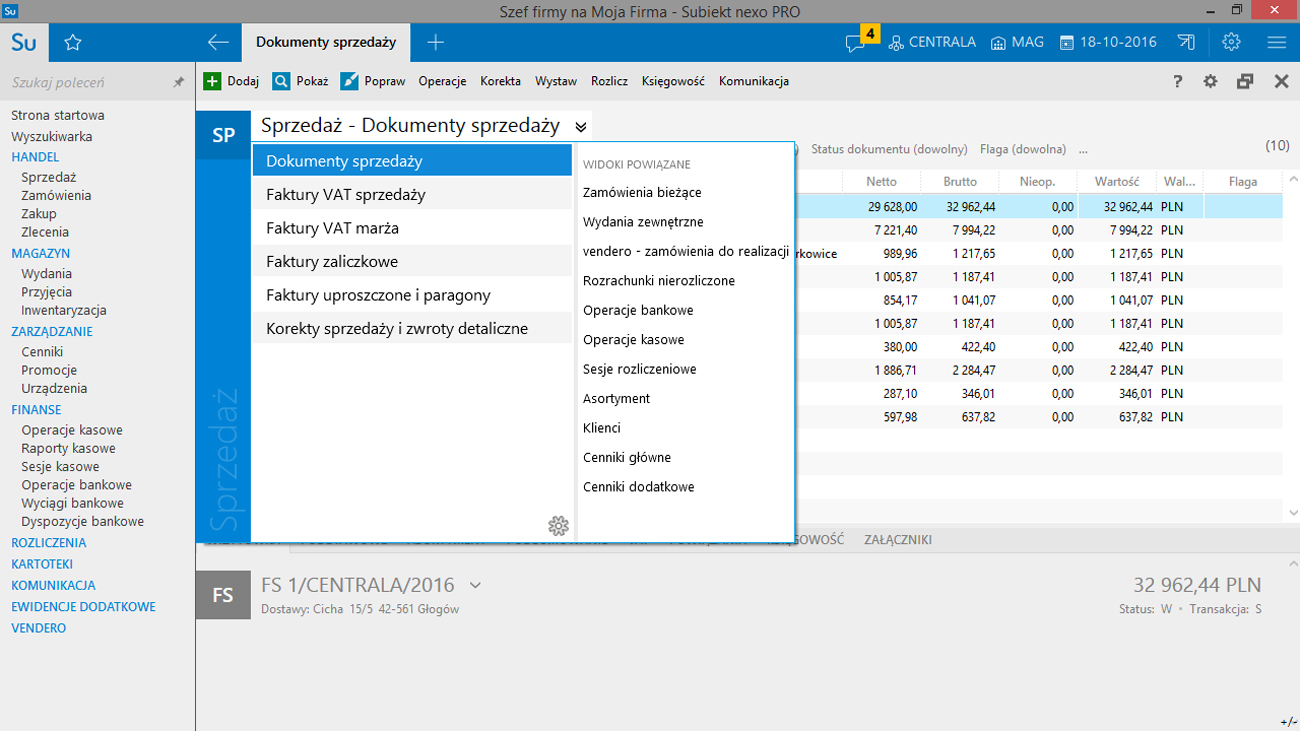Viewport: 1300px width, 731px height.
Task: Click the Pokaż toolbar button
Action: pos(300,81)
